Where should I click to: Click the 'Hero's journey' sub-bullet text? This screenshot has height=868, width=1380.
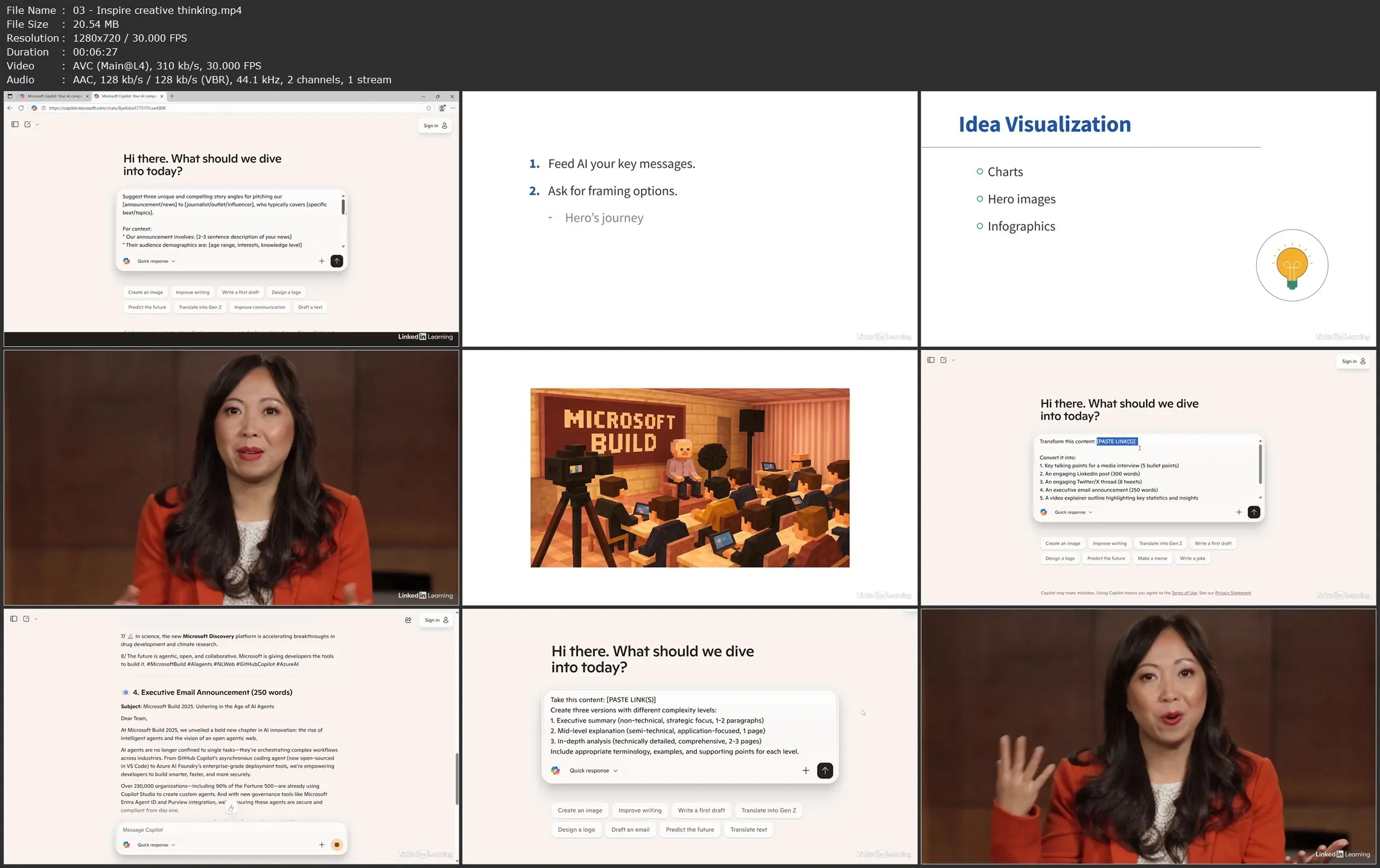[x=604, y=218]
